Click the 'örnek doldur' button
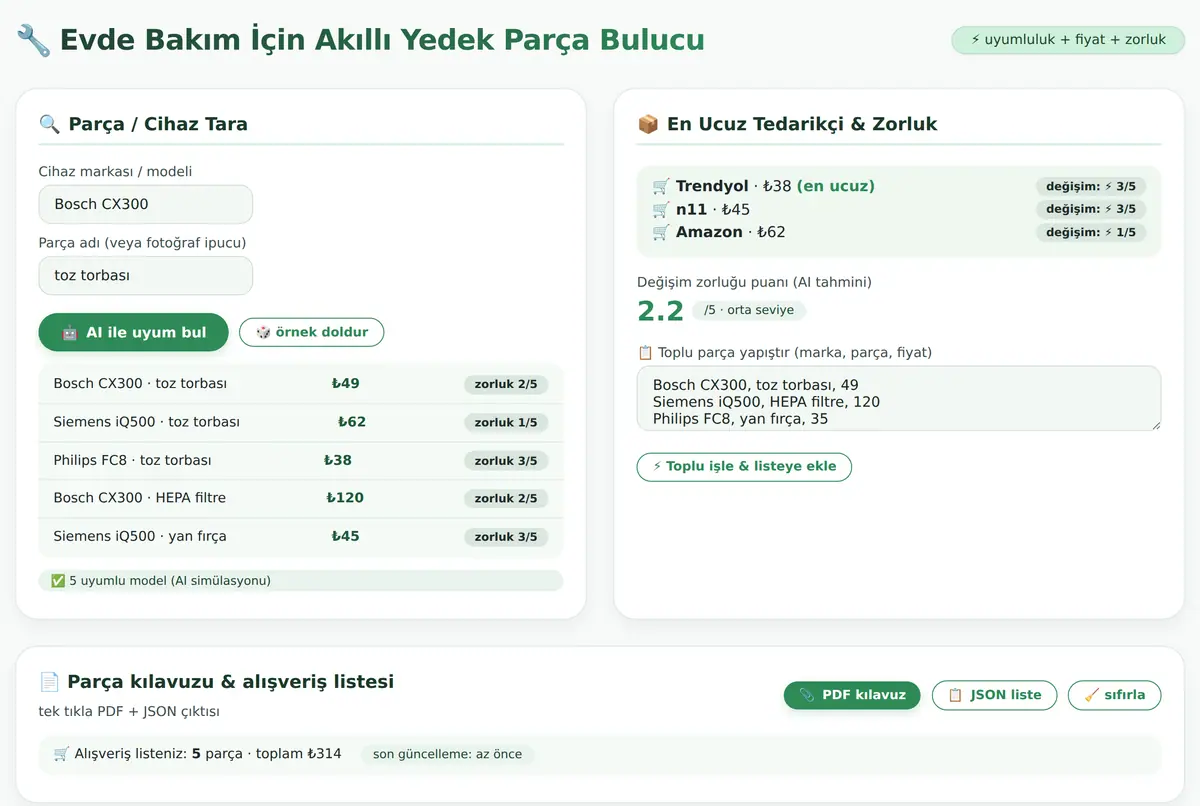This screenshot has width=1200, height=806. (x=311, y=333)
